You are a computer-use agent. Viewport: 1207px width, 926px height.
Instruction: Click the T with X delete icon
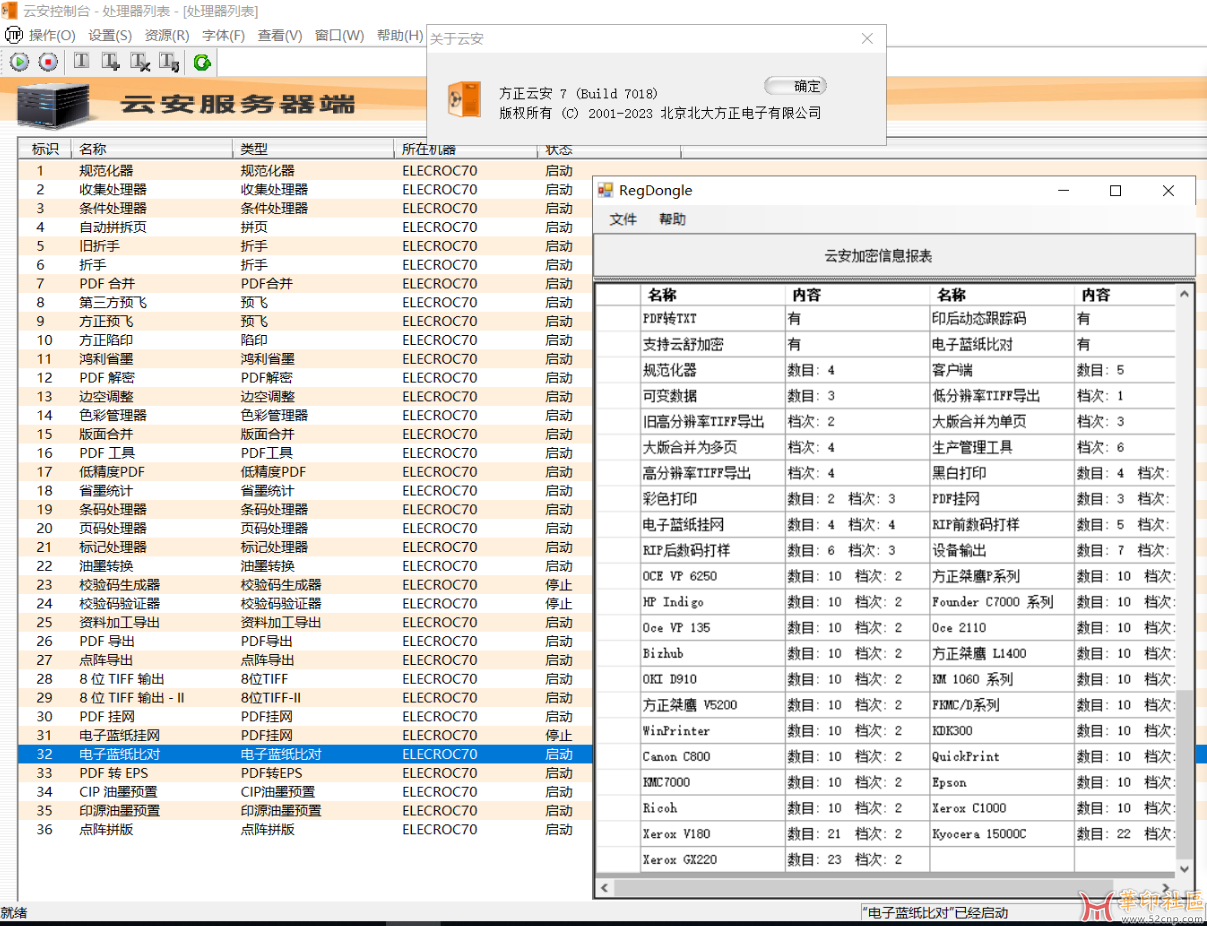(140, 62)
